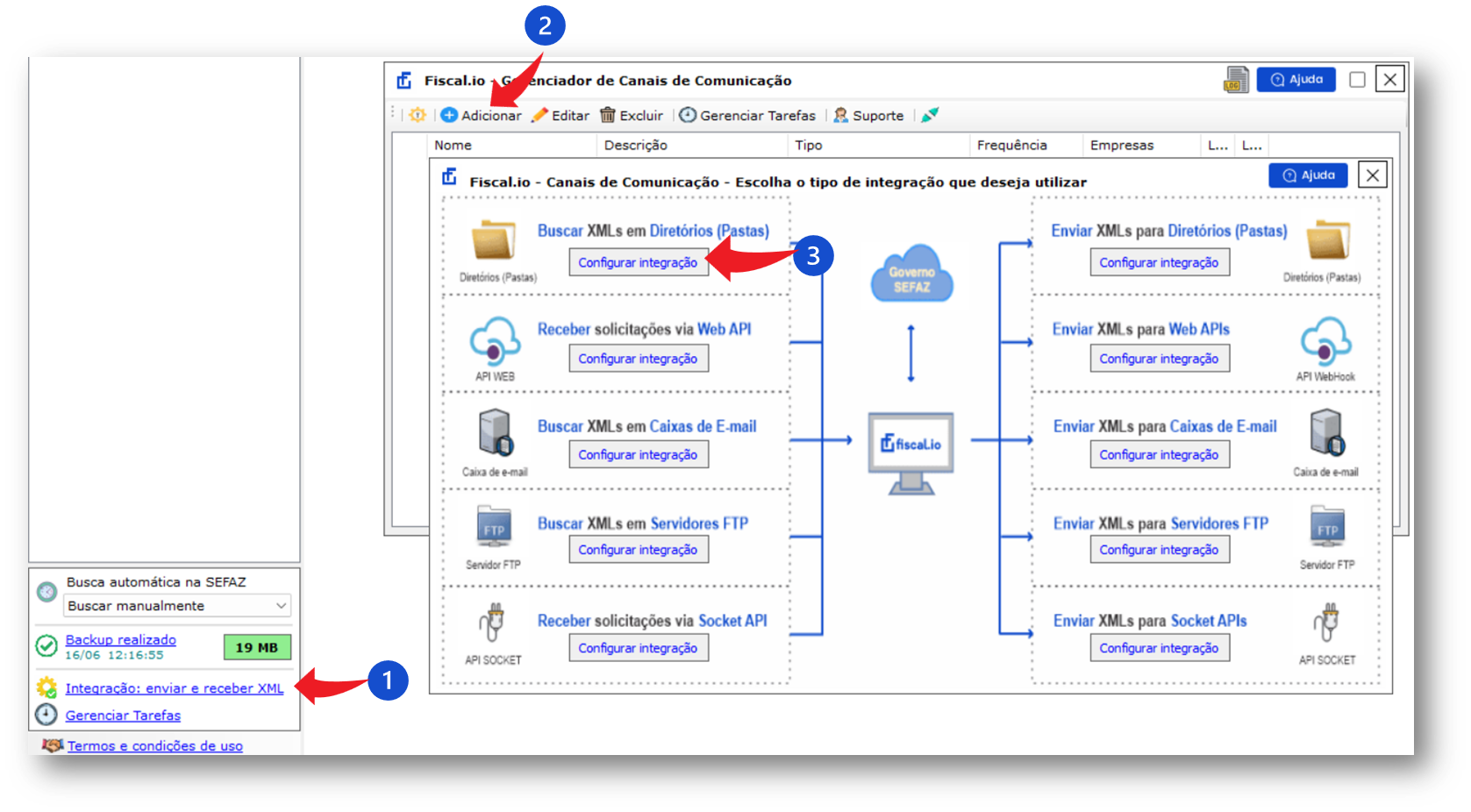Configure integration for Buscar XMLs em Servidores FTP
1471x812 pixels.
(x=639, y=550)
